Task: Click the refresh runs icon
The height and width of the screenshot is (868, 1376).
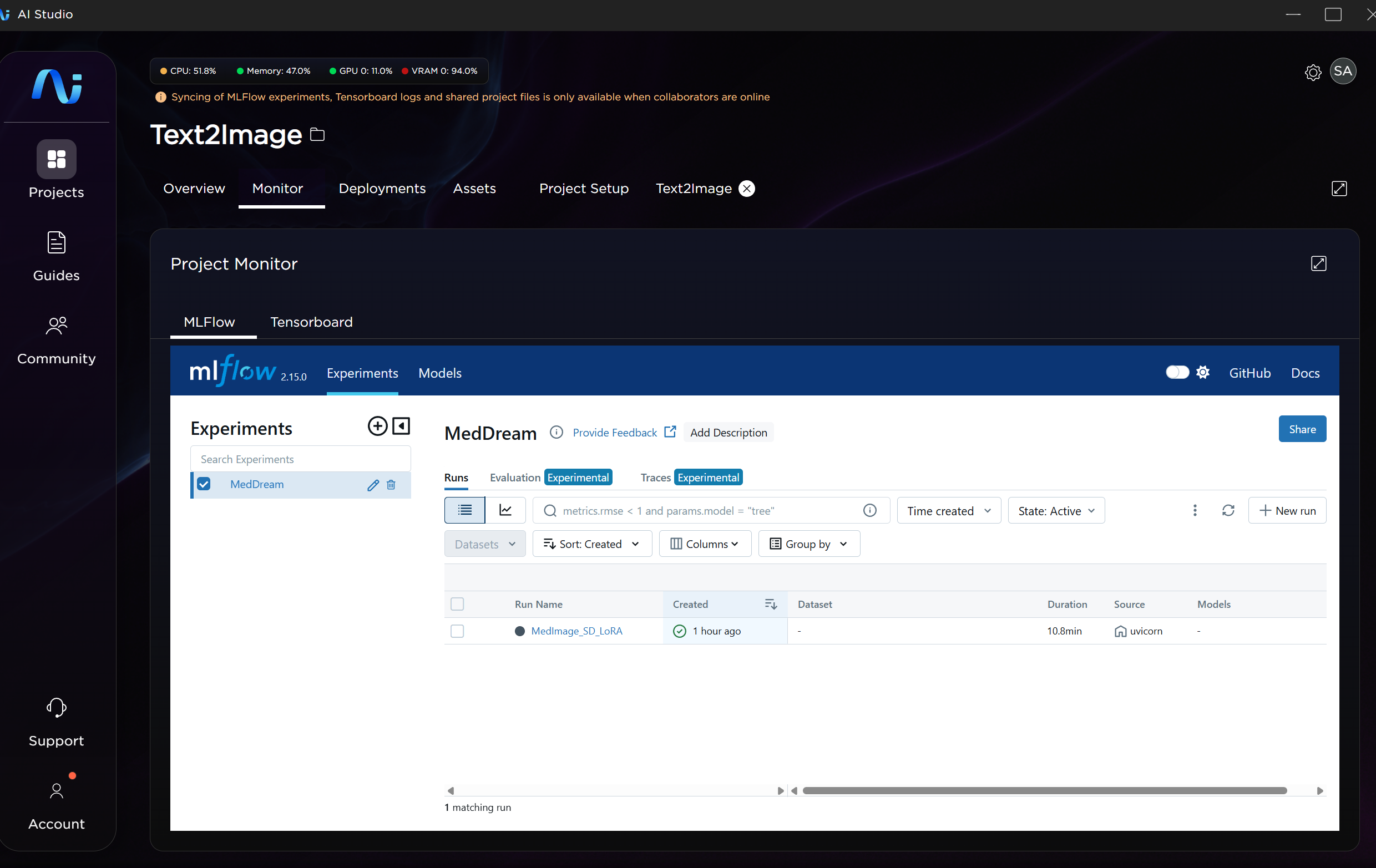Action: 1228,510
